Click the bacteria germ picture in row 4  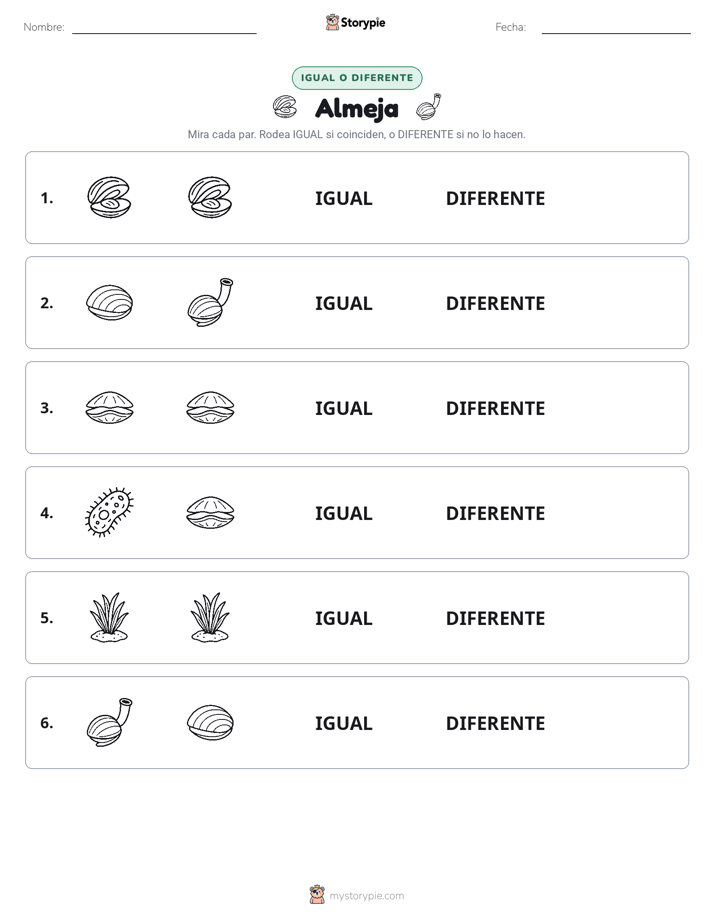(x=109, y=512)
